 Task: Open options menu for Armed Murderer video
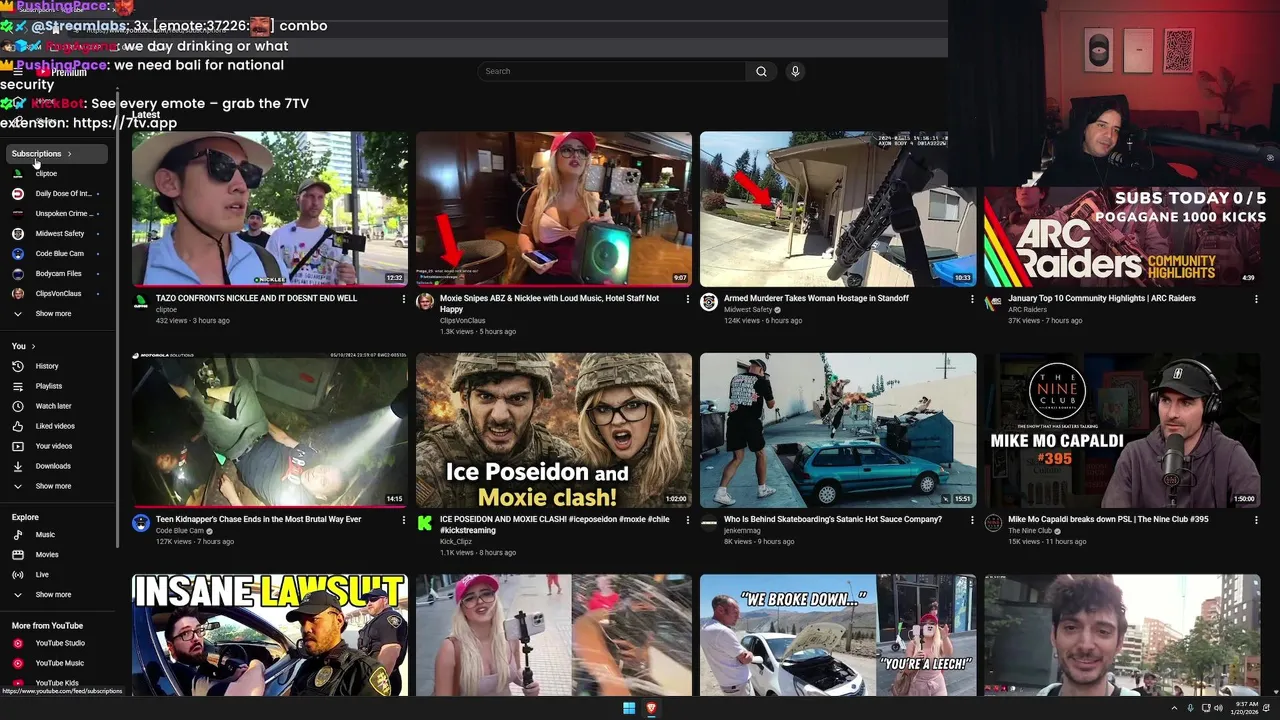[x=972, y=299]
